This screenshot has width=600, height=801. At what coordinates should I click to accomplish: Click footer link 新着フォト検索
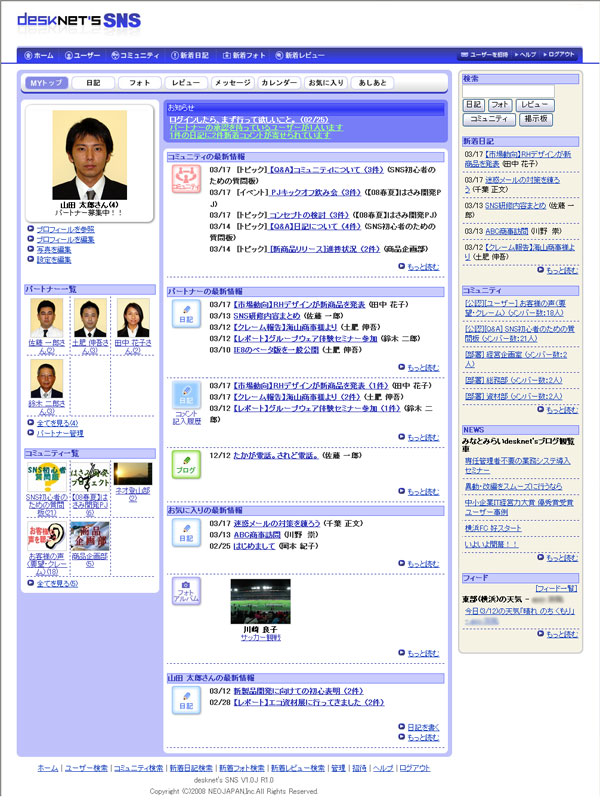[242, 768]
